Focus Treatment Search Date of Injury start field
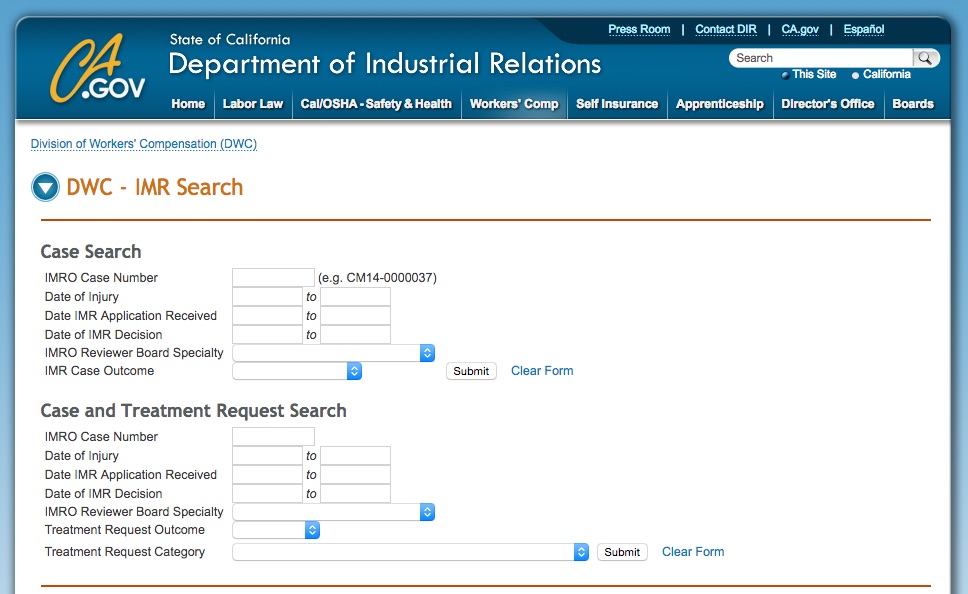968x594 pixels. 267,456
